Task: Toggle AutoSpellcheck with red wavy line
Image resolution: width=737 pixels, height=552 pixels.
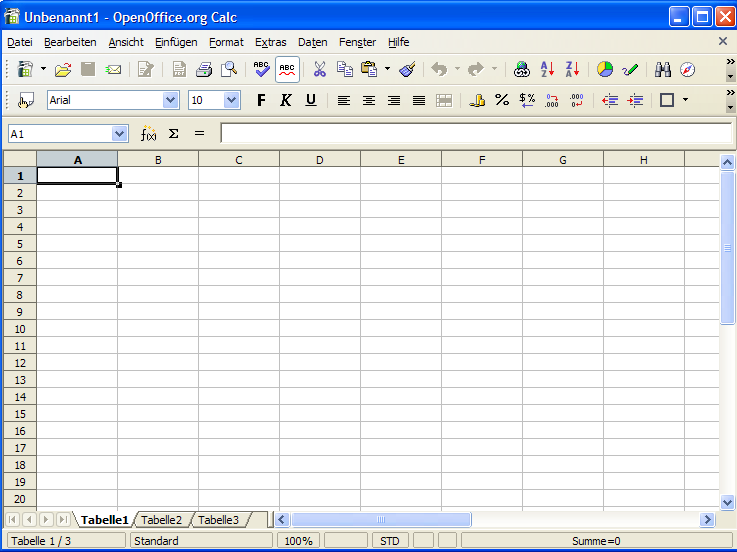Action: tap(287, 70)
